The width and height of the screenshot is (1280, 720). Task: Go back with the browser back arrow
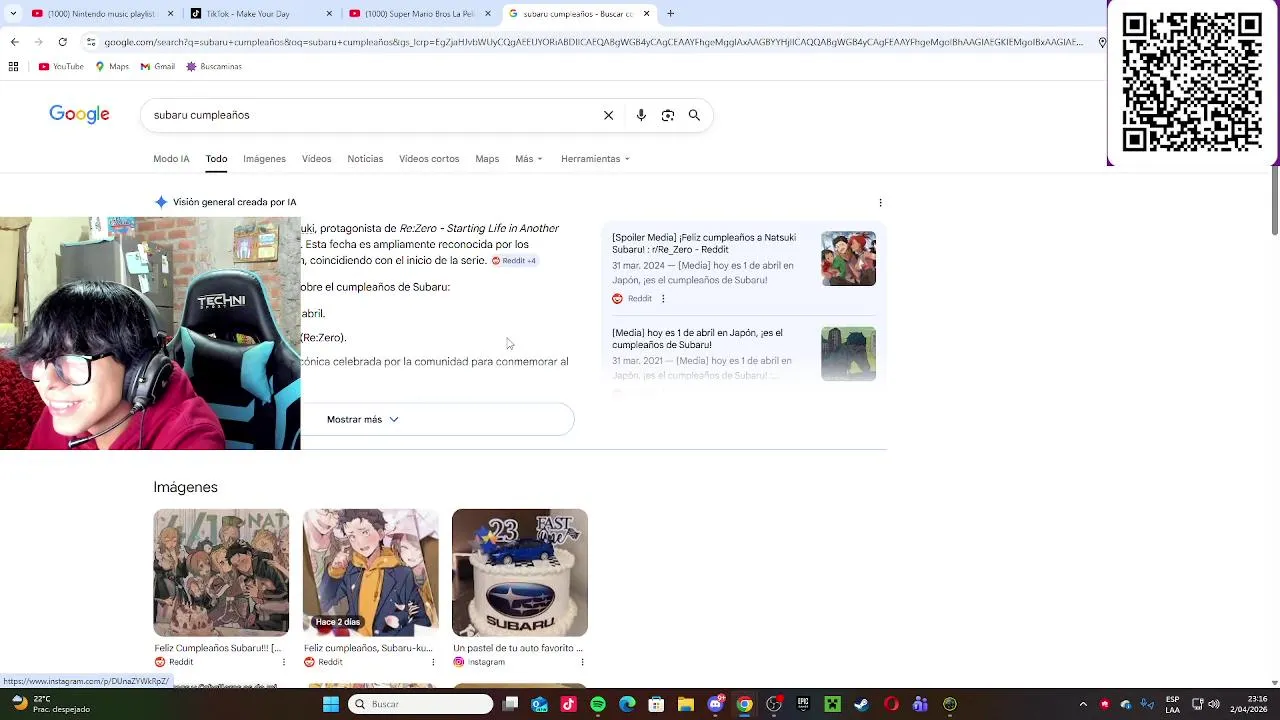[14, 42]
